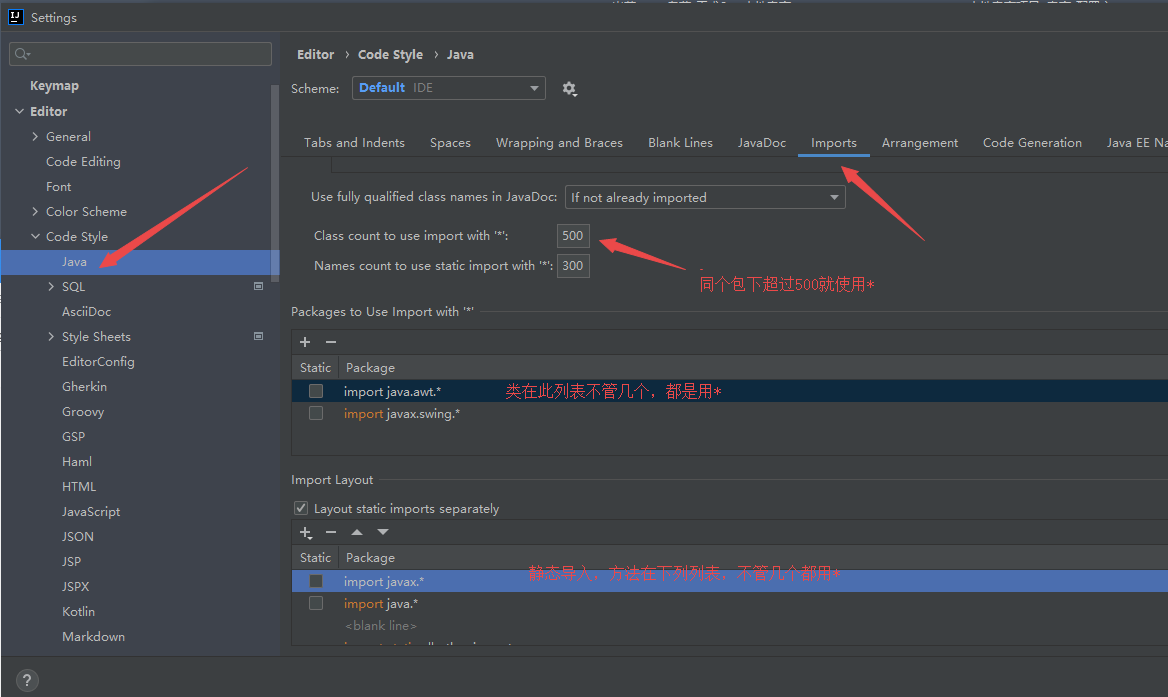Collapse the Editor tree section
Viewport: 1168px width, 697px height.
[19, 111]
